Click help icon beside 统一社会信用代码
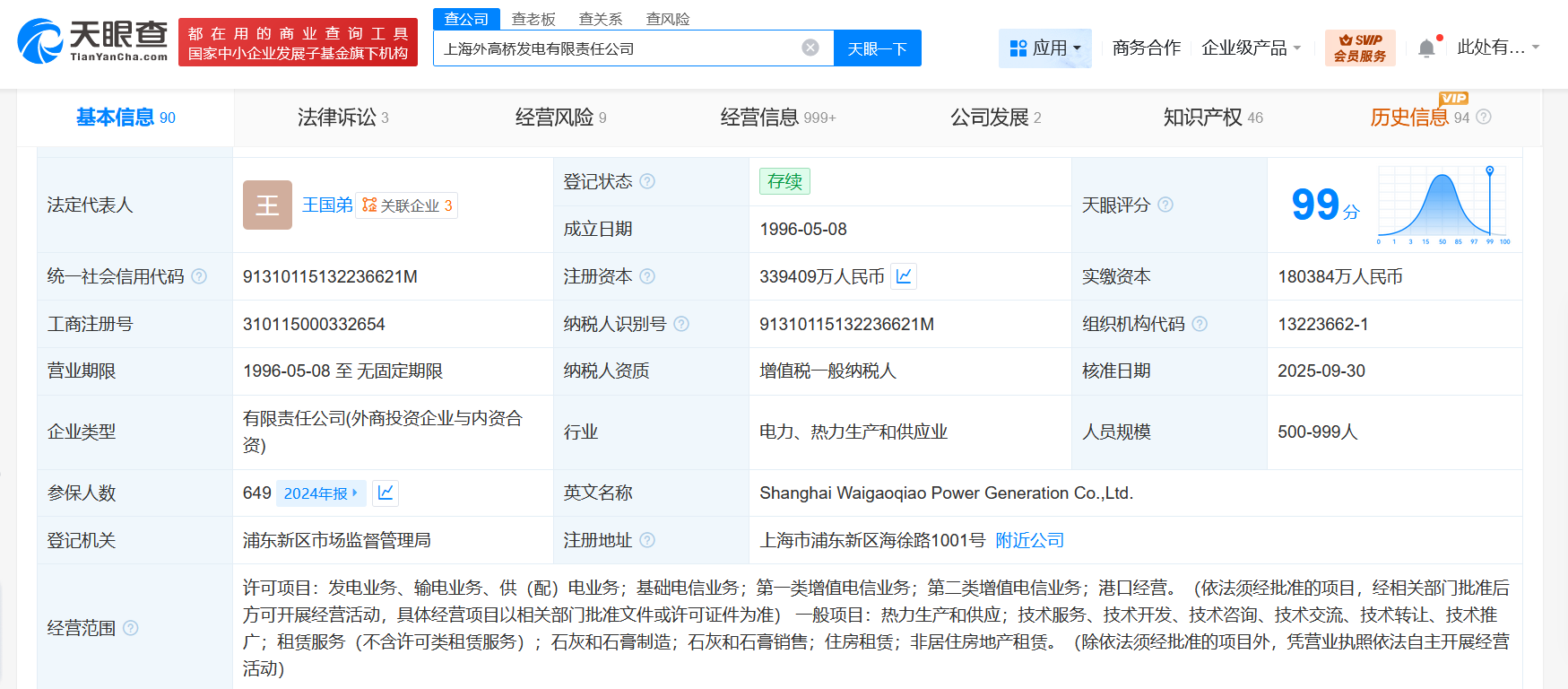The image size is (1568, 689). tap(199, 276)
